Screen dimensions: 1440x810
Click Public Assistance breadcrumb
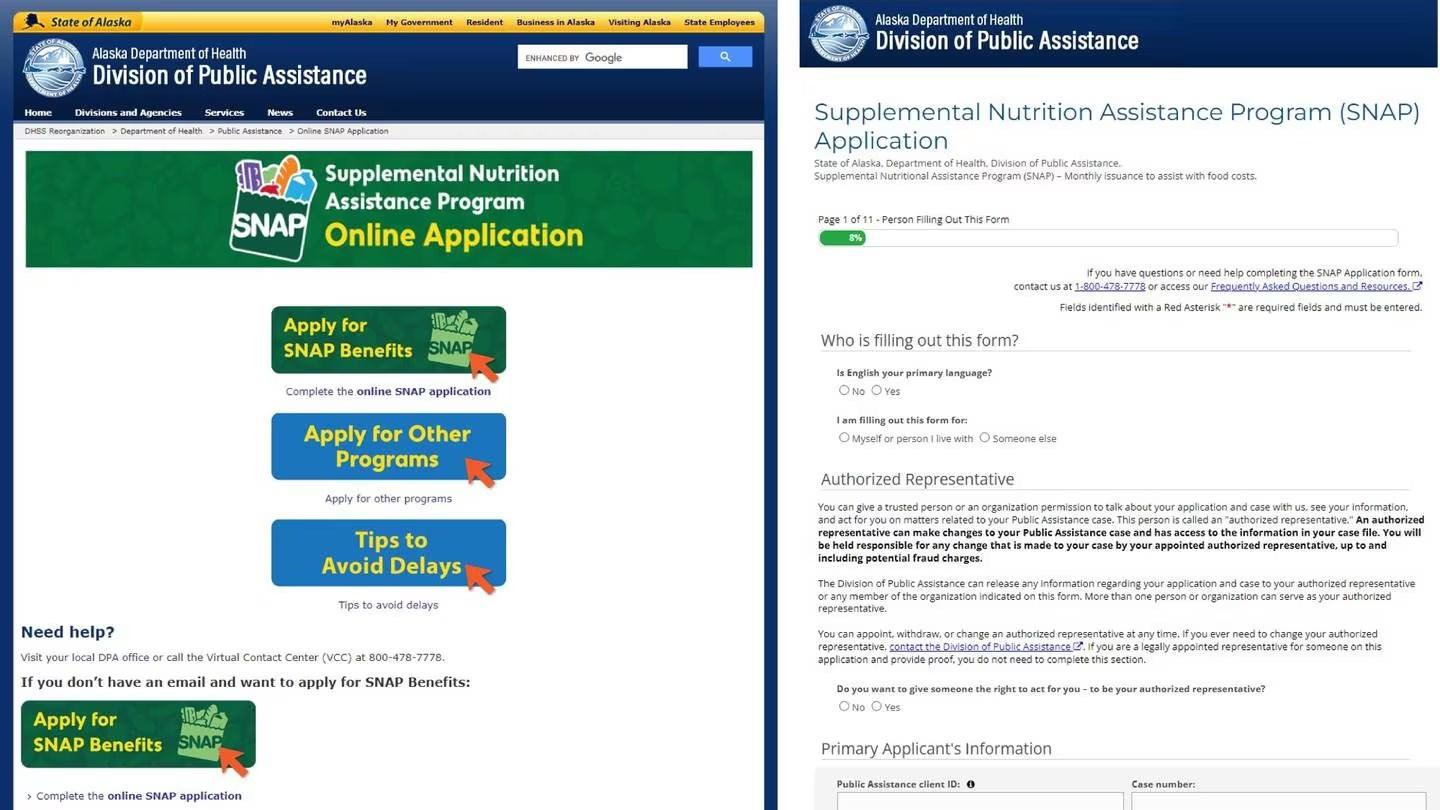click(x=250, y=131)
